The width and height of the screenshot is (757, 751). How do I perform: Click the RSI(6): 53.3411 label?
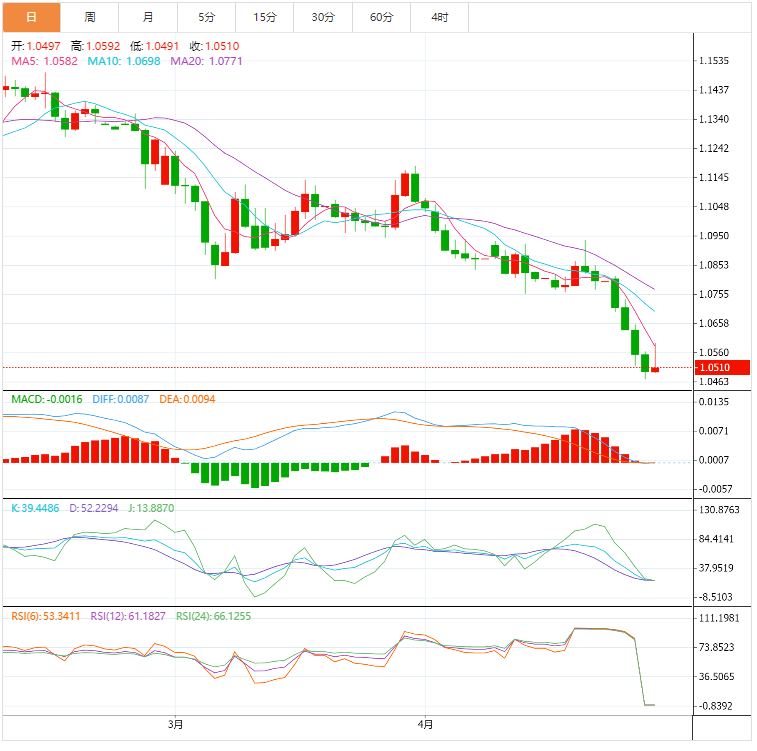[46, 616]
